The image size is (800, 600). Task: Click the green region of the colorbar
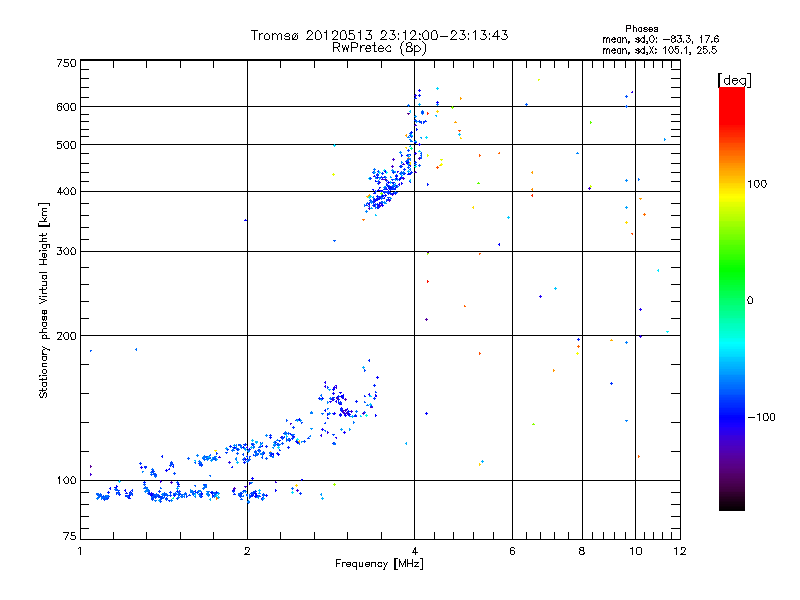[x=732, y=270]
